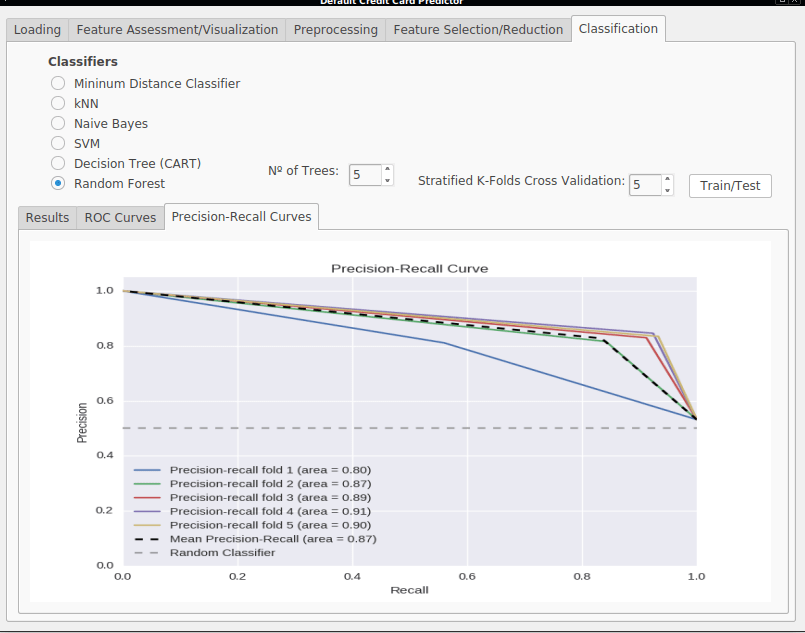Focus the Nº of Trees input field

(x=366, y=175)
